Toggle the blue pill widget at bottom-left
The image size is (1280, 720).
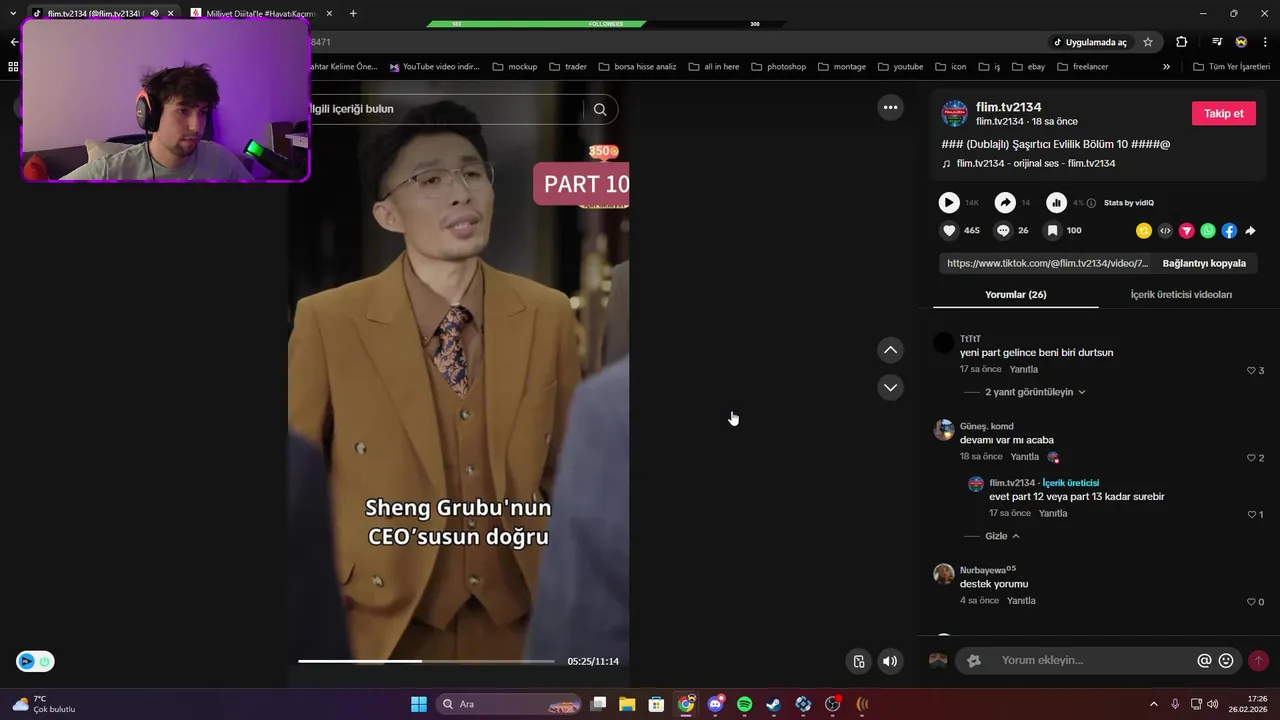coord(35,661)
